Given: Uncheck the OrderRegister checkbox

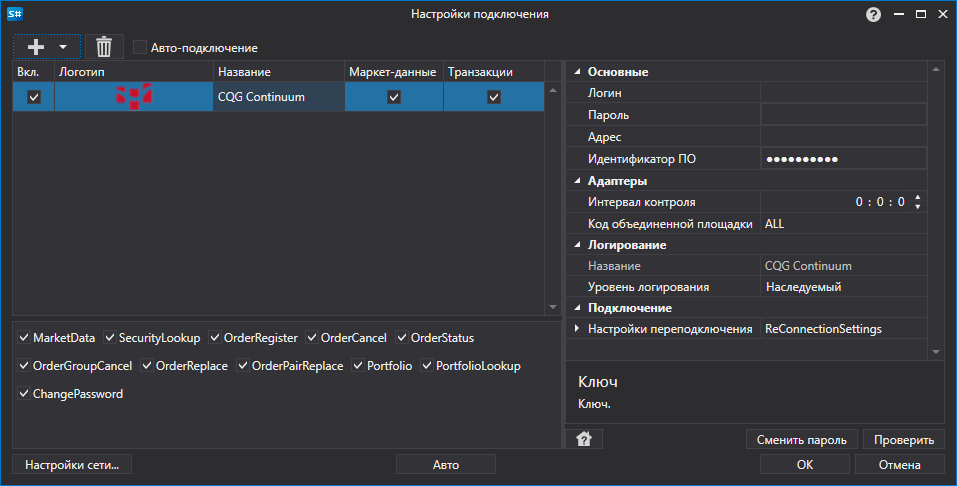Looking at the screenshot, I should [x=215, y=338].
